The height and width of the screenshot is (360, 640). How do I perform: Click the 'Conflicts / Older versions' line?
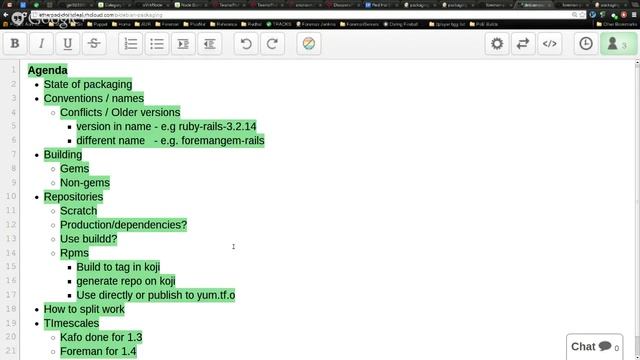(x=120, y=112)
